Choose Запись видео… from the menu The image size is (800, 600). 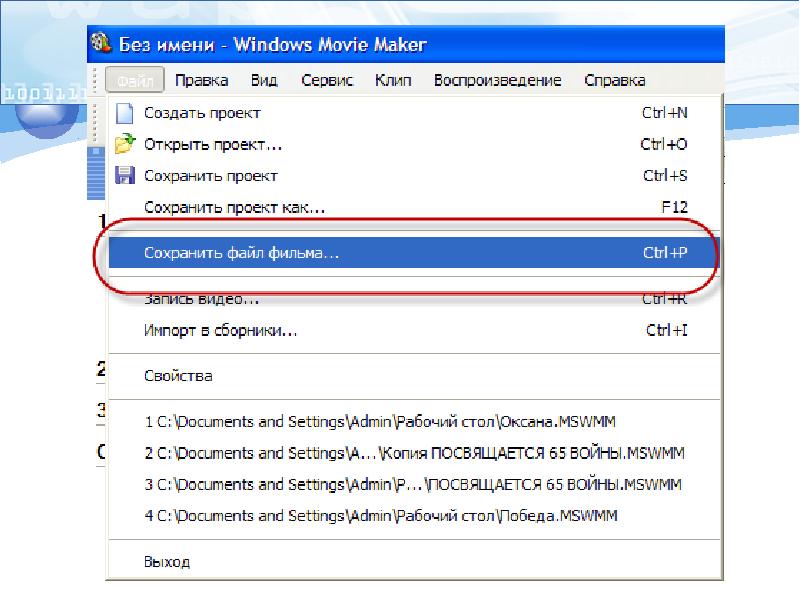202,299
